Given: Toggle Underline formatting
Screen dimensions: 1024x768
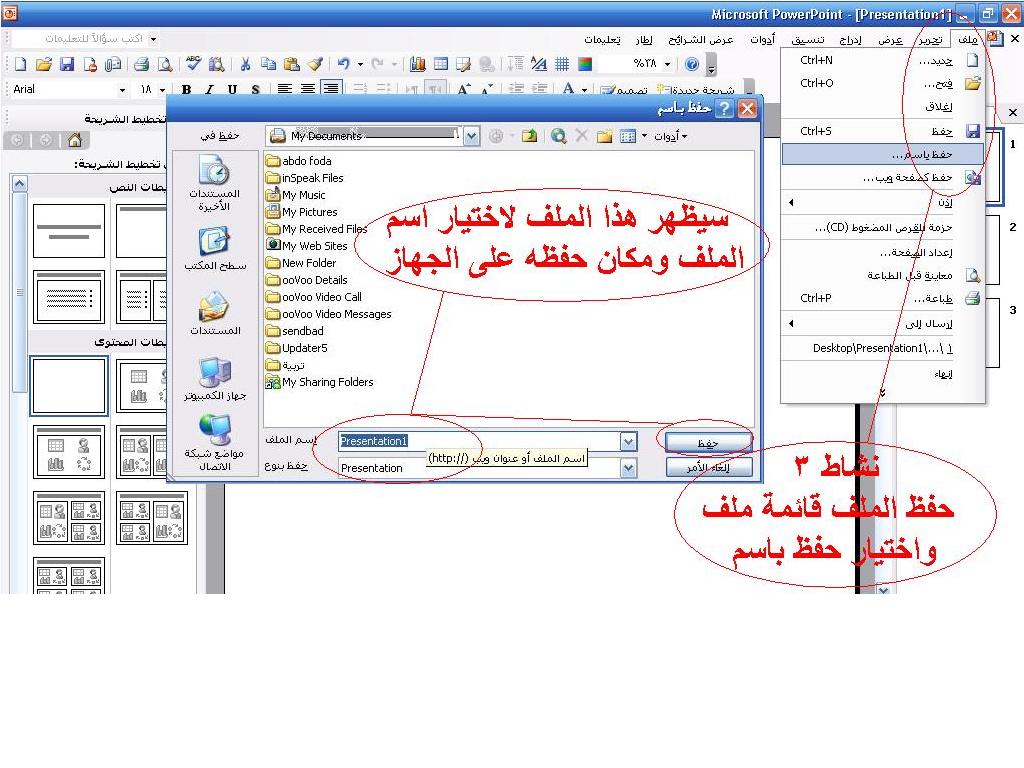Looking at the screenshot, I should (x=232, y=89).
